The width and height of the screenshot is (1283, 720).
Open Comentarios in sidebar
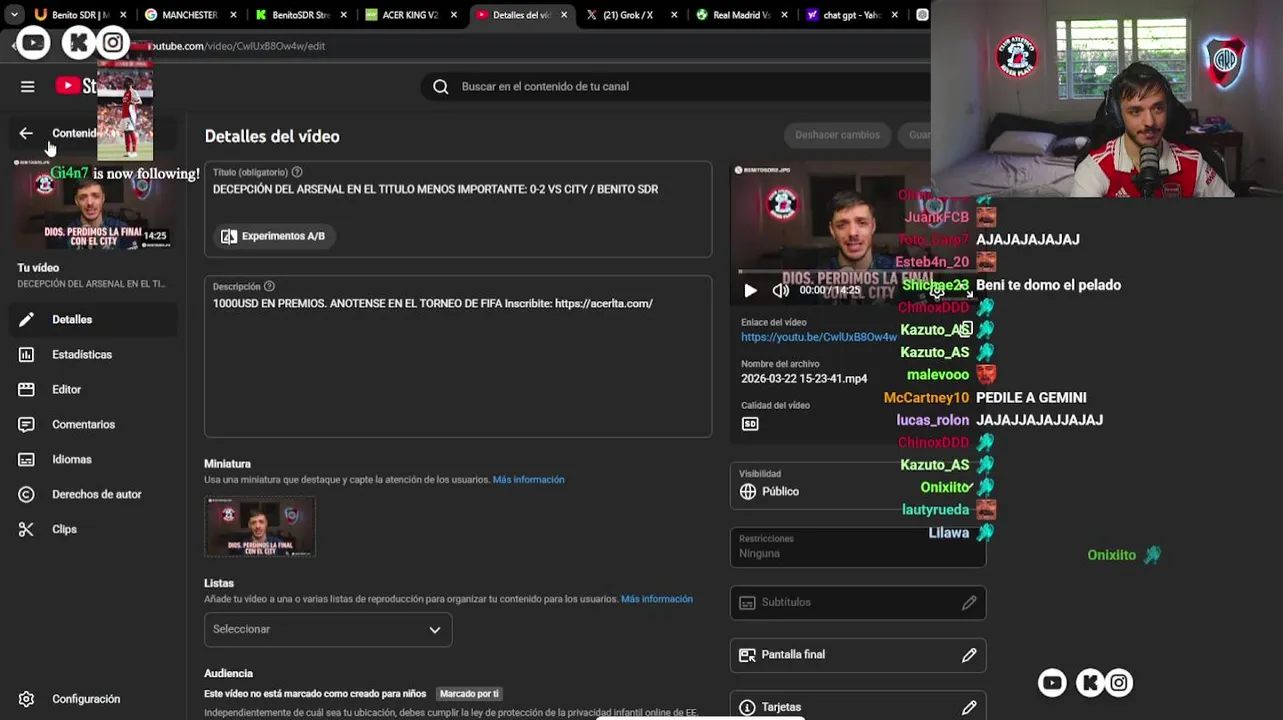(95, 425)
